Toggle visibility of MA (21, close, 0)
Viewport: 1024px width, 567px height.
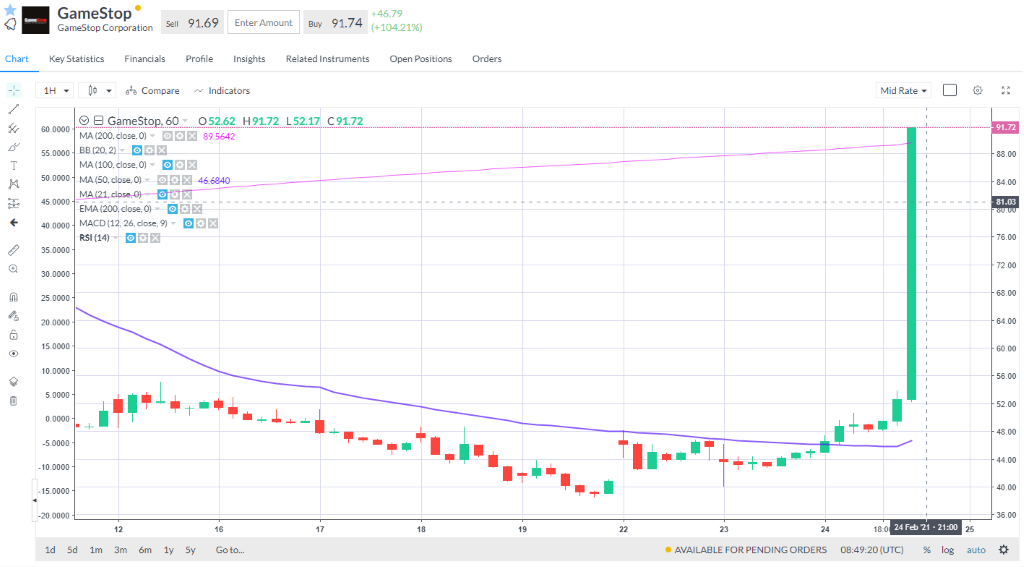pos(163,195)
